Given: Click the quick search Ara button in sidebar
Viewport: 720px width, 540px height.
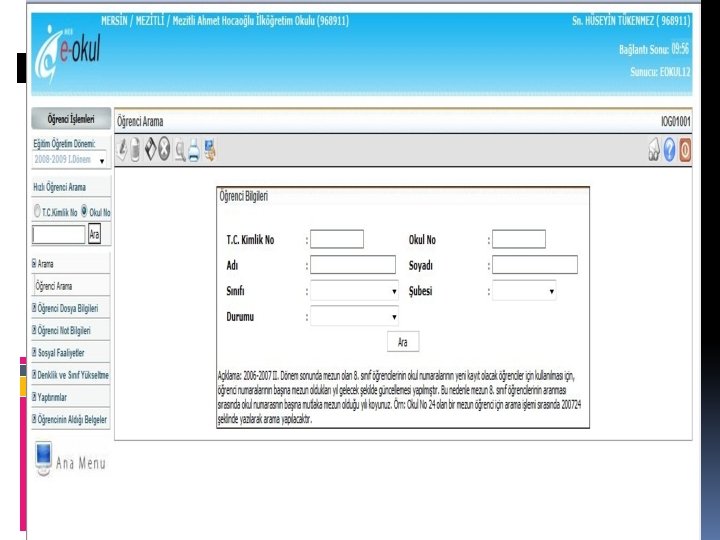Looking at the screenshot, I should tap(94, 234).
